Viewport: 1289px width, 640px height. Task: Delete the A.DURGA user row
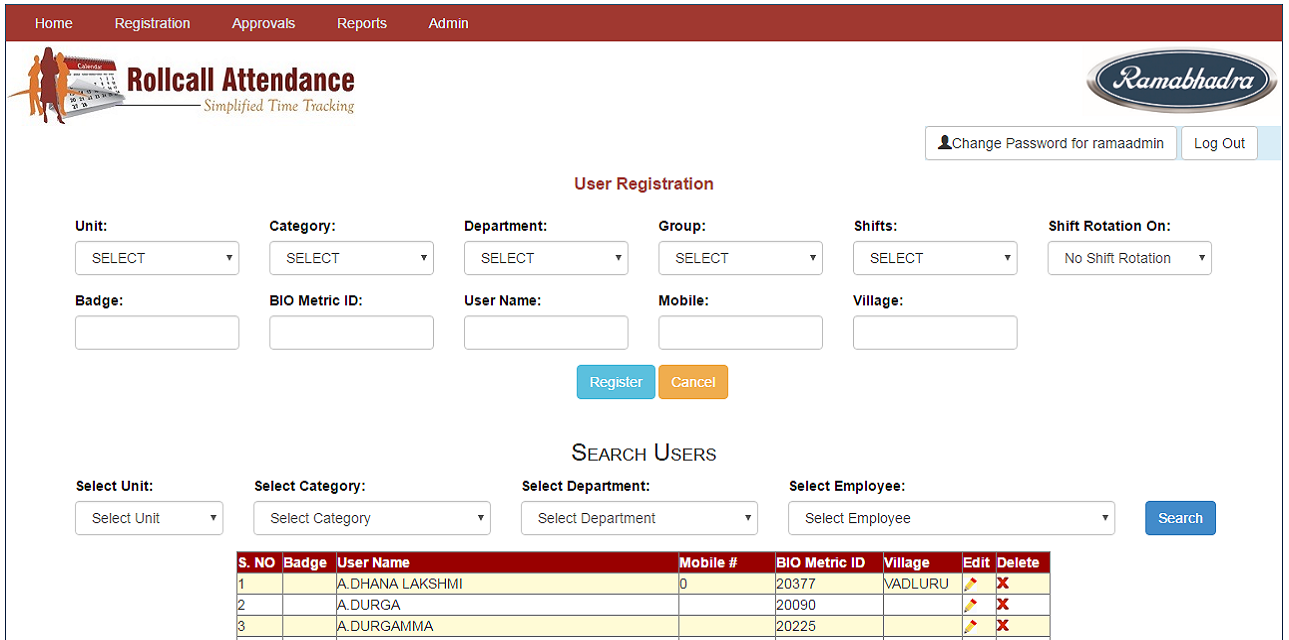pos(1003,605)
